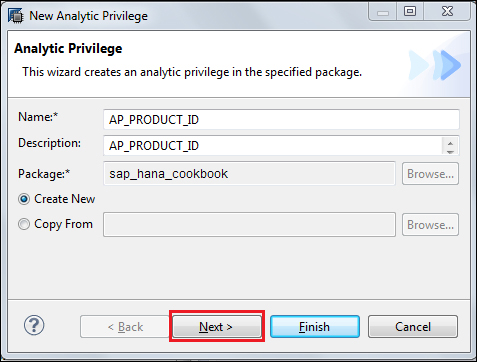This screenshot has width=477, height=362.
Task: Maximize the New Analytic Privilege dialog
Action: [x=410, y=12]
